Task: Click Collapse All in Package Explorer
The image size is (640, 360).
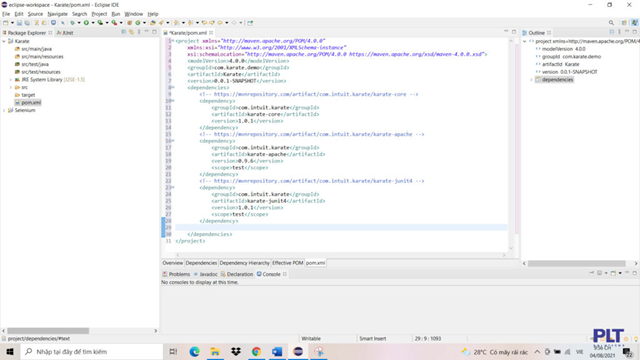Action: pyautogui.click(x=124, y=32)
